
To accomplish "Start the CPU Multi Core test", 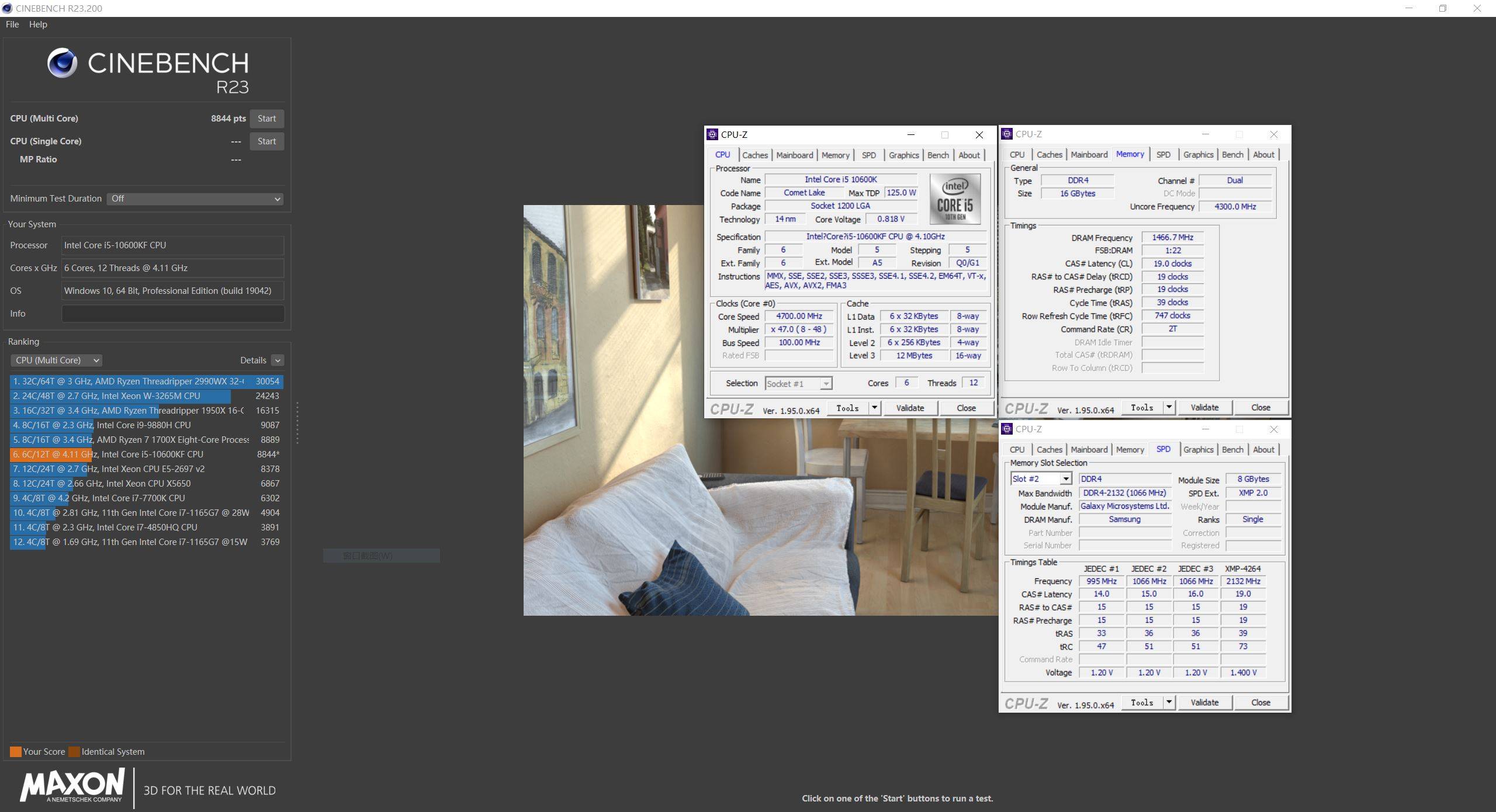I will click(266, 119).
